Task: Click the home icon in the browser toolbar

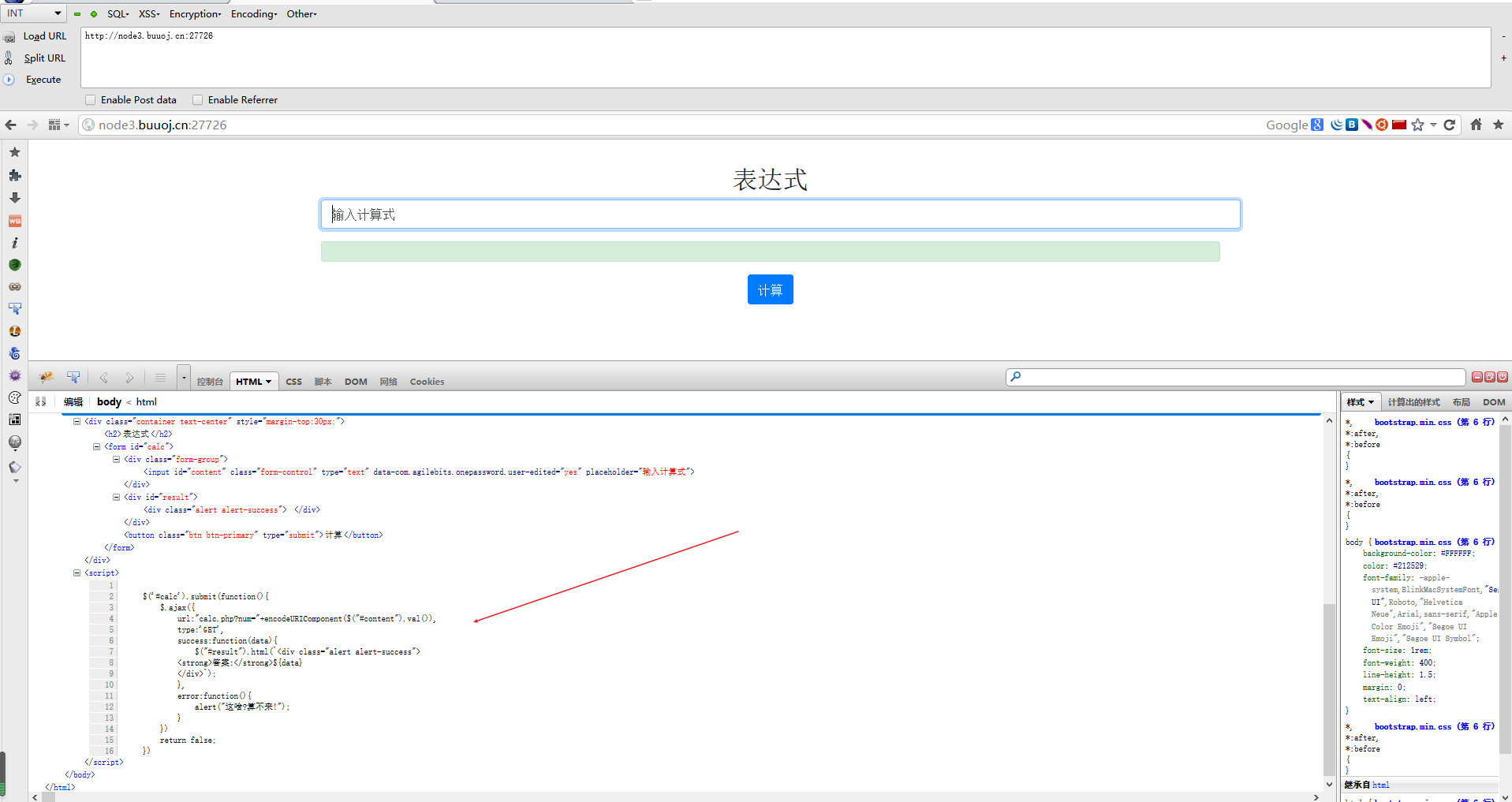Action: point(1476,125)
